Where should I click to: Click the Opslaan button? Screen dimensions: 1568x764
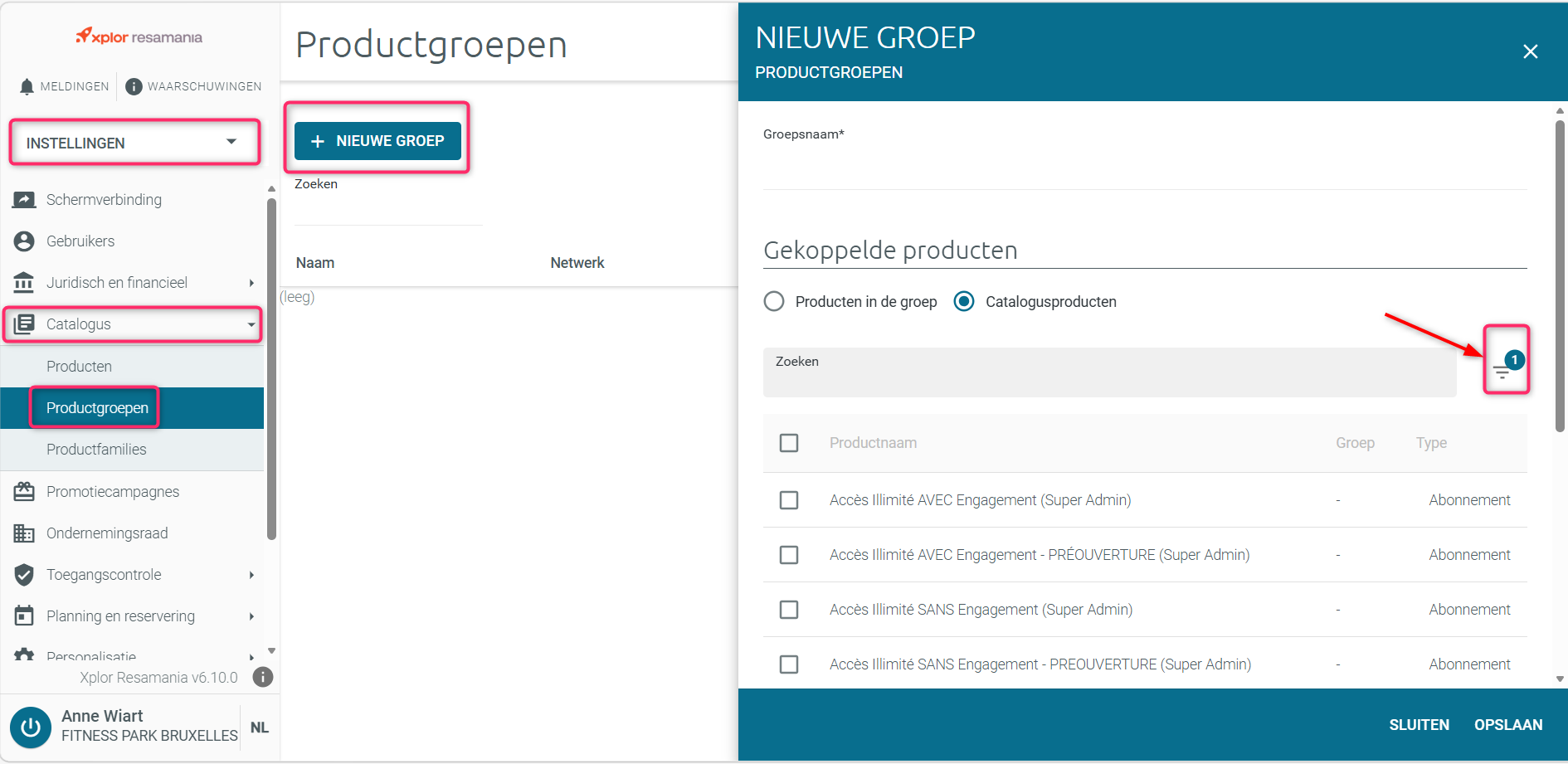(x=1508, y=725)
